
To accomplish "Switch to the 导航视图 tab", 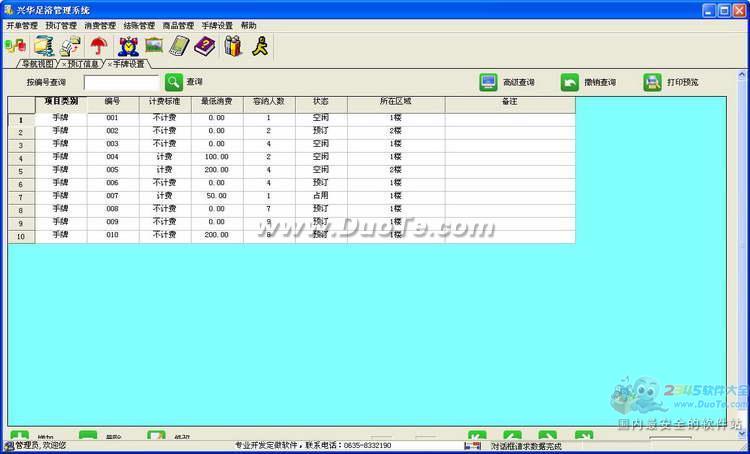I will 38,63.
